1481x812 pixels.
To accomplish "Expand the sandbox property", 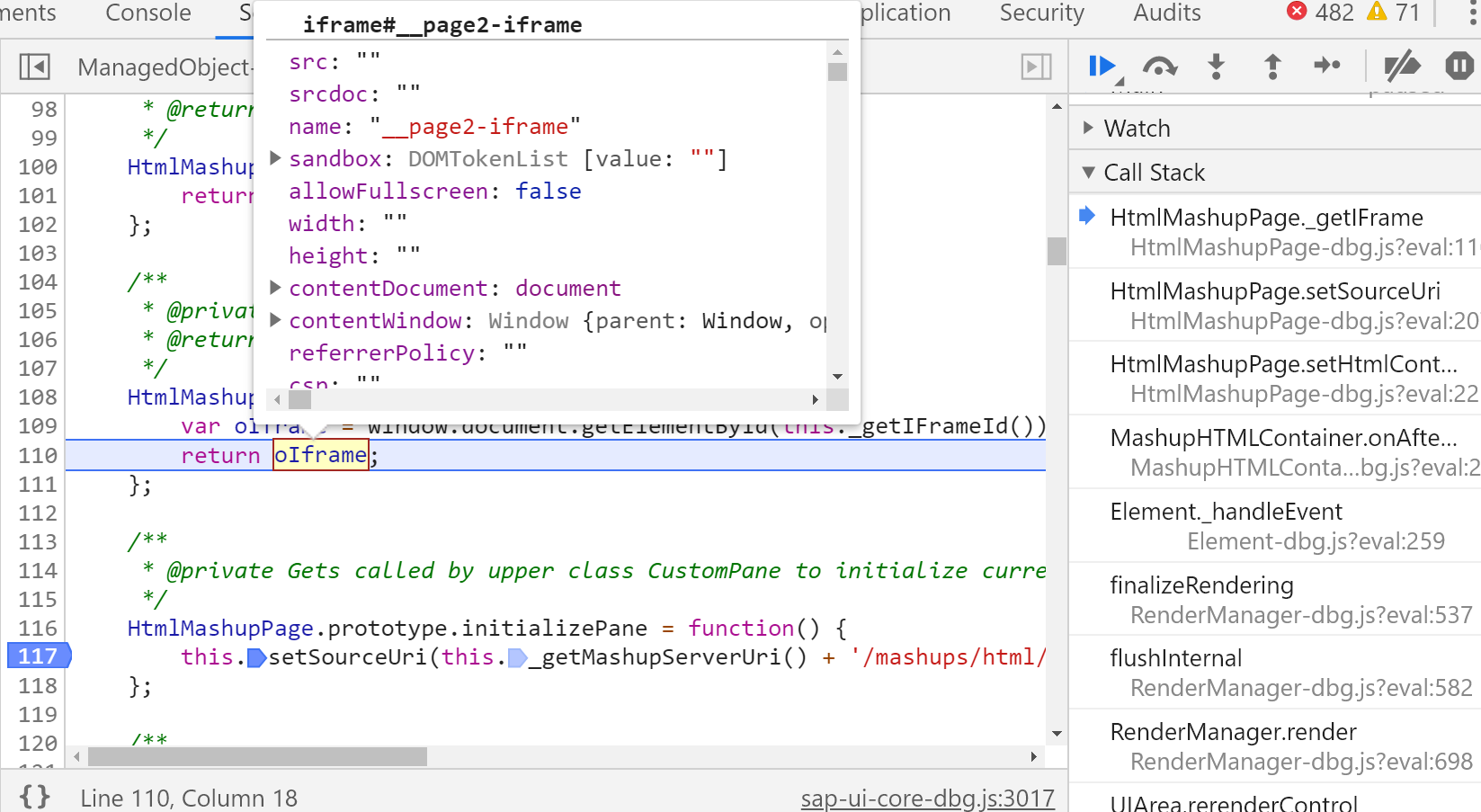I will pyautogui.click(x=276, y=158).
